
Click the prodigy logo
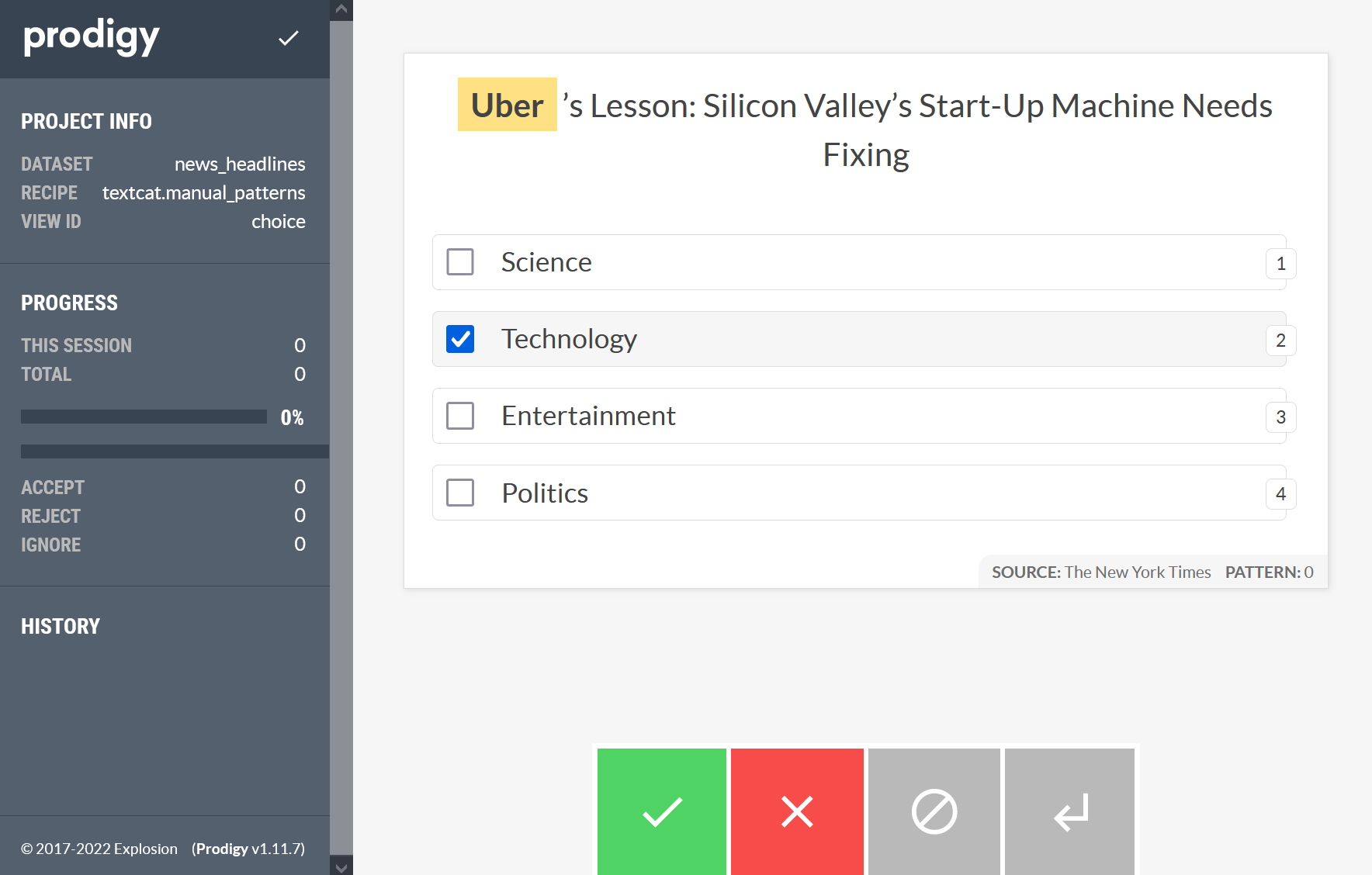point(92,37)
